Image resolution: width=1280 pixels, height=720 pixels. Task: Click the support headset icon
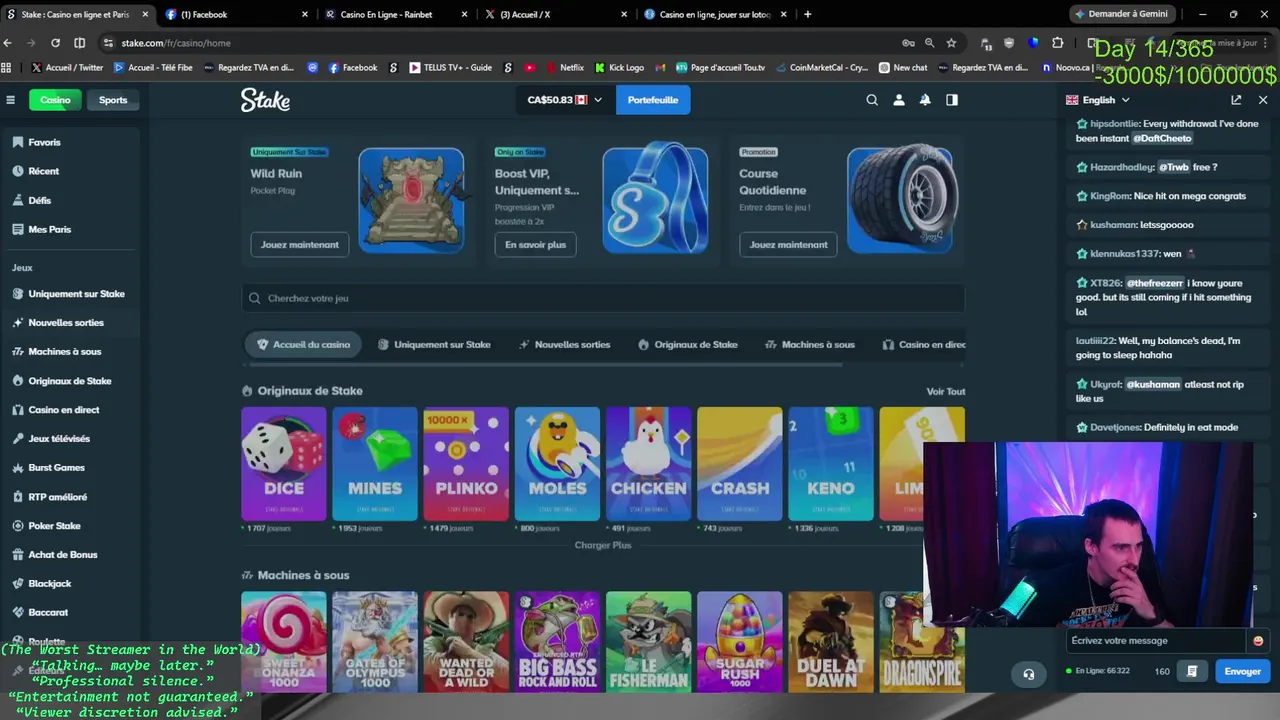[x=1028, y=674]
